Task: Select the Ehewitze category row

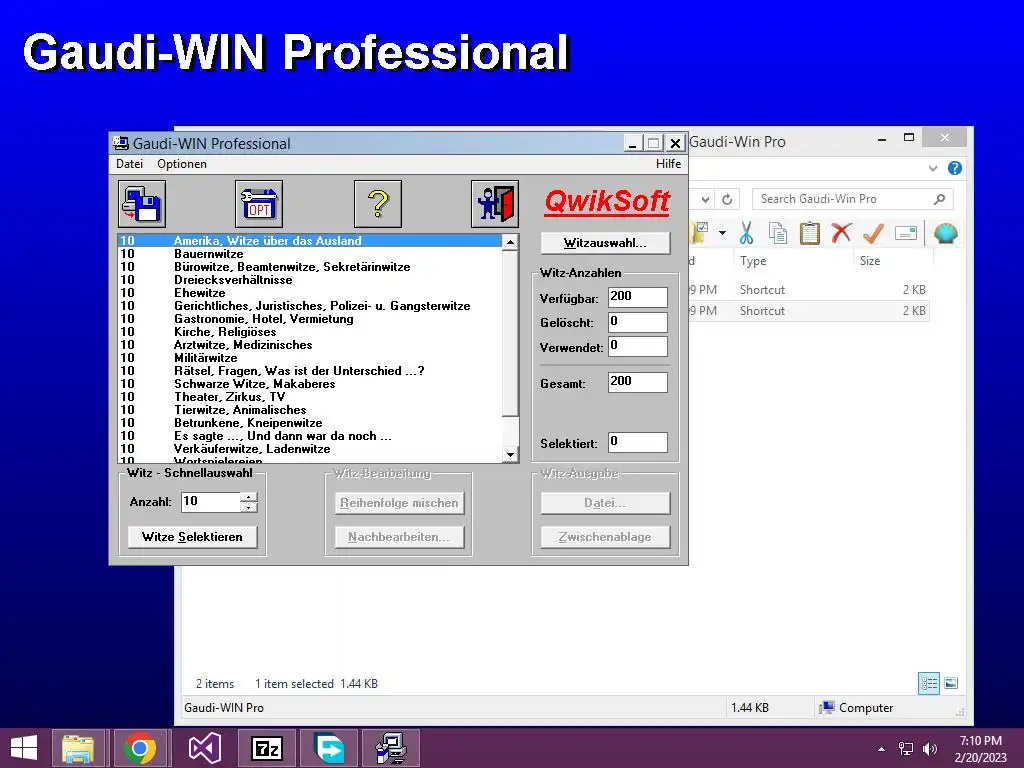Action: pyautogui.click(x=310, y=293)
